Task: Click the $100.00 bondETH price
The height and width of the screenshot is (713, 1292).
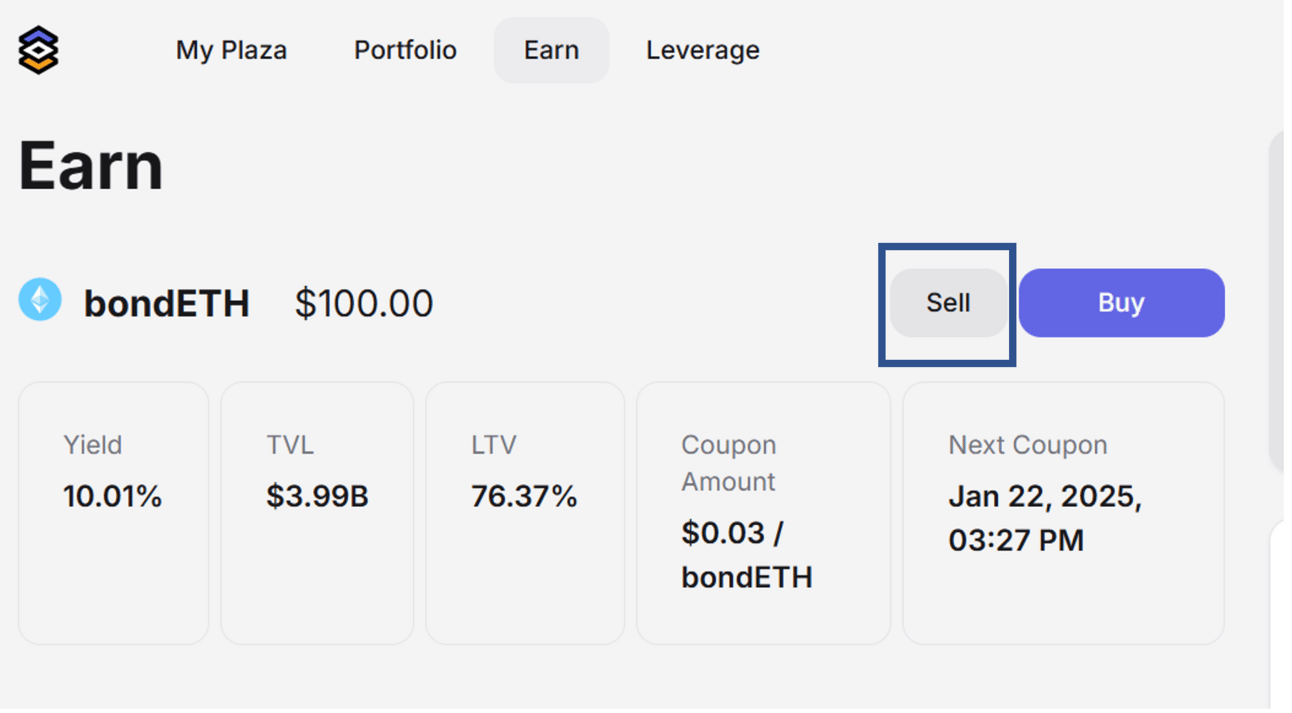Action: pyautogui.click(x=364, y=304)
